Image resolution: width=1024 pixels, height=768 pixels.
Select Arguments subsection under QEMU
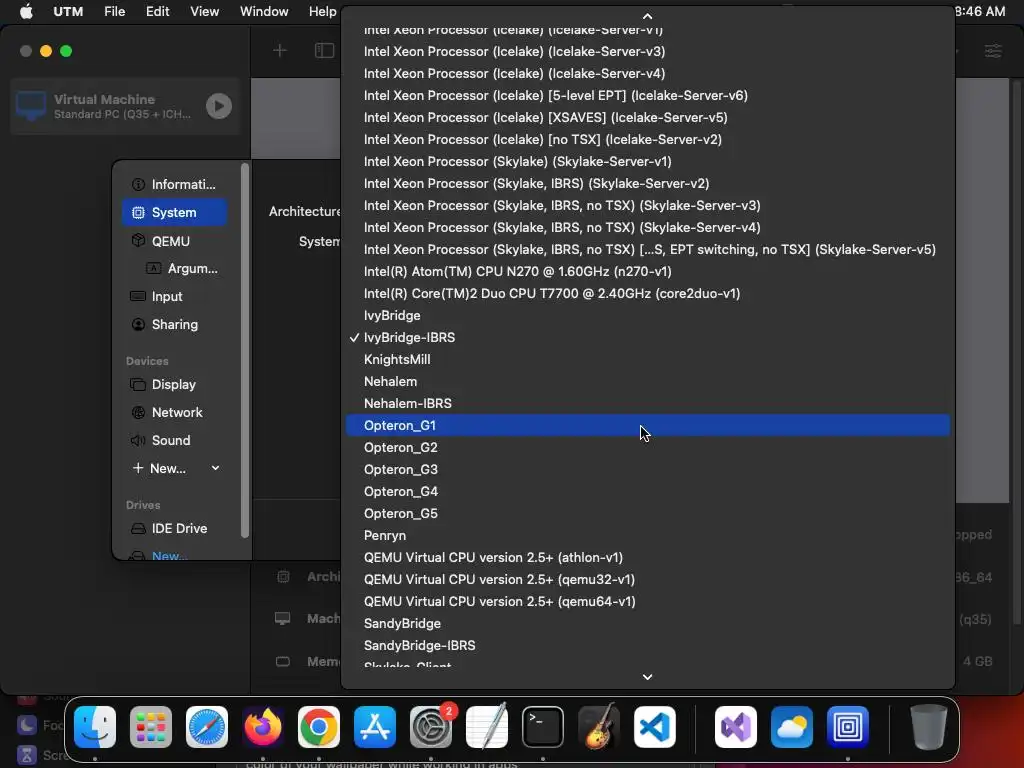tap(182, 268)
